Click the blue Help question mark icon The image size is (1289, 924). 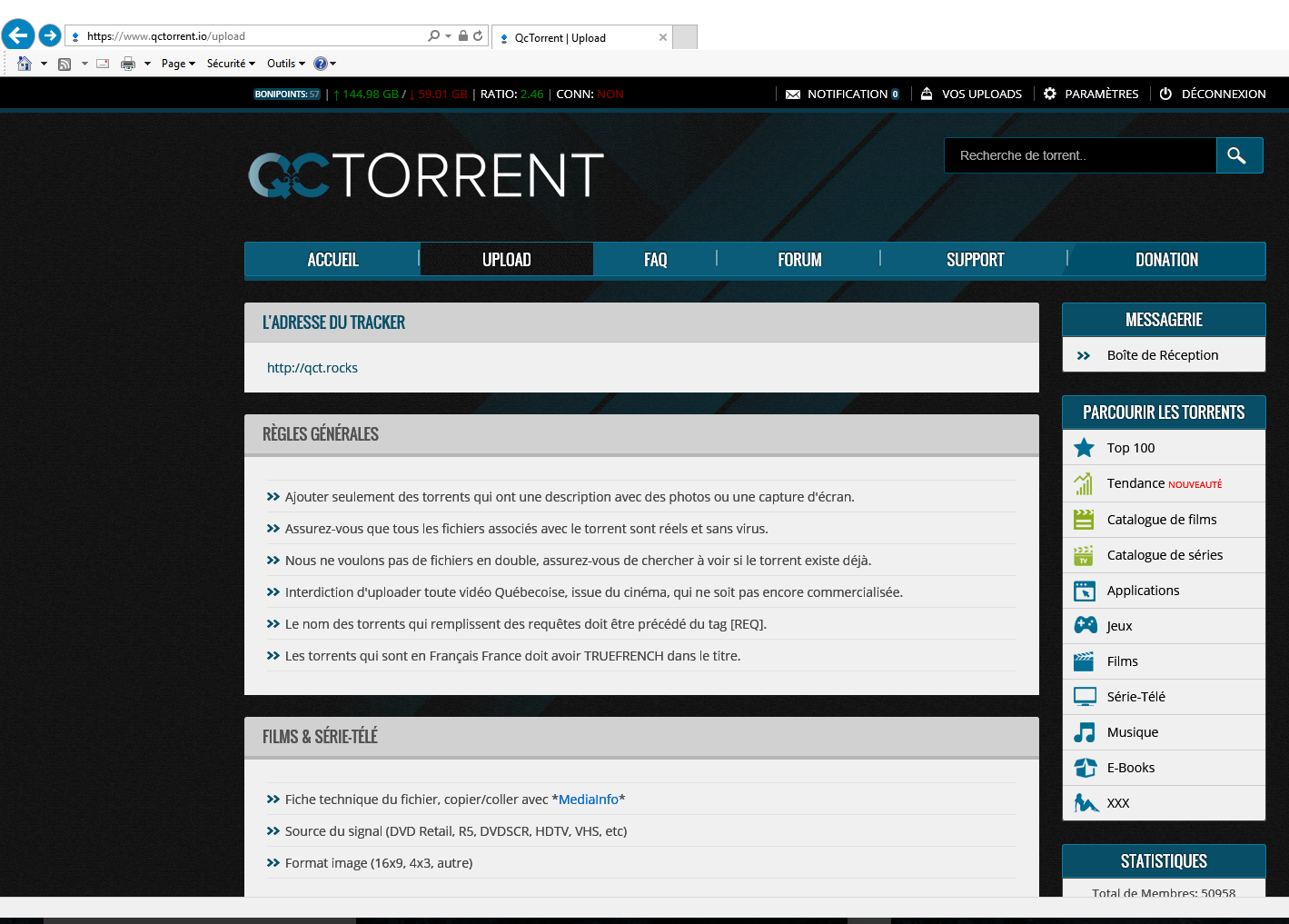(320, 64)
